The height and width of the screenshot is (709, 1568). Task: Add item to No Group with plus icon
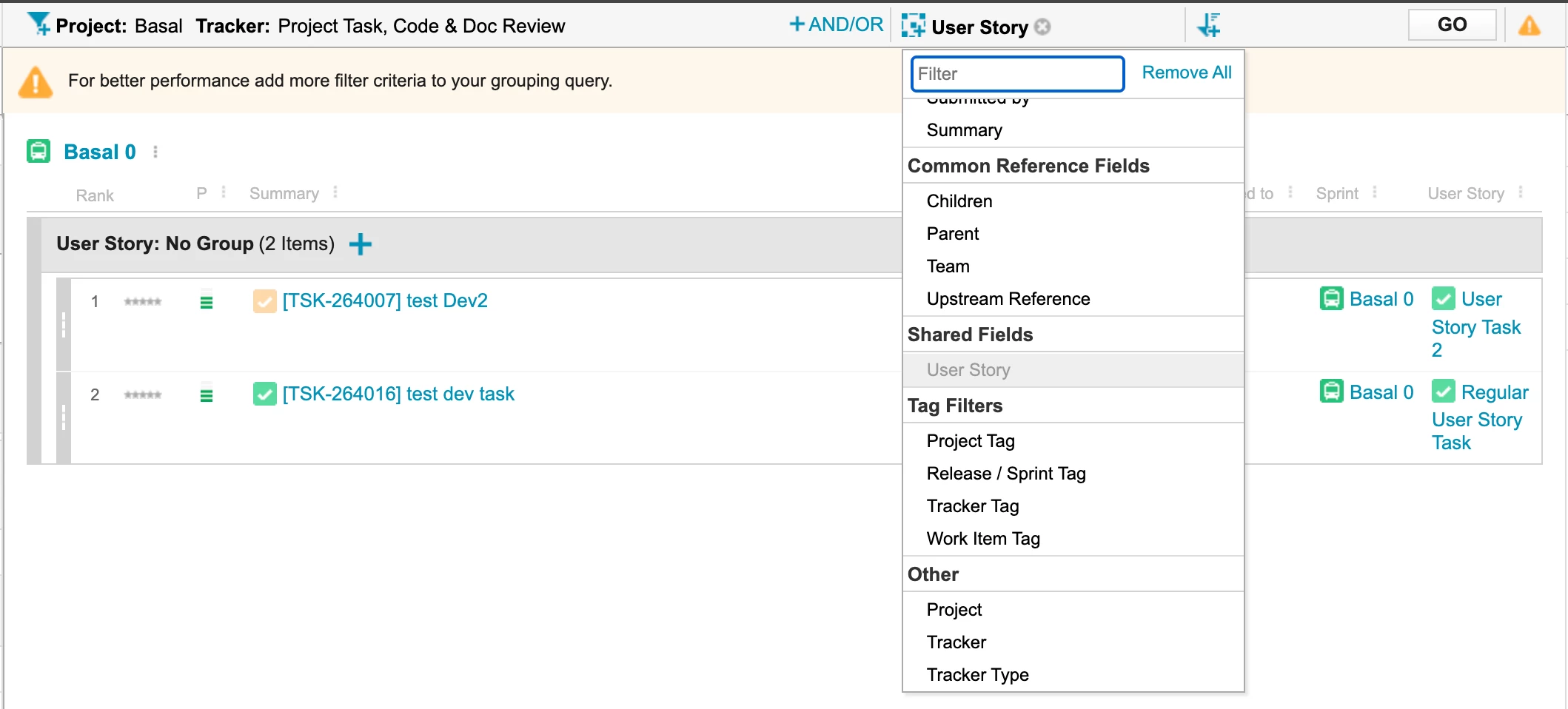pos(361,244)
